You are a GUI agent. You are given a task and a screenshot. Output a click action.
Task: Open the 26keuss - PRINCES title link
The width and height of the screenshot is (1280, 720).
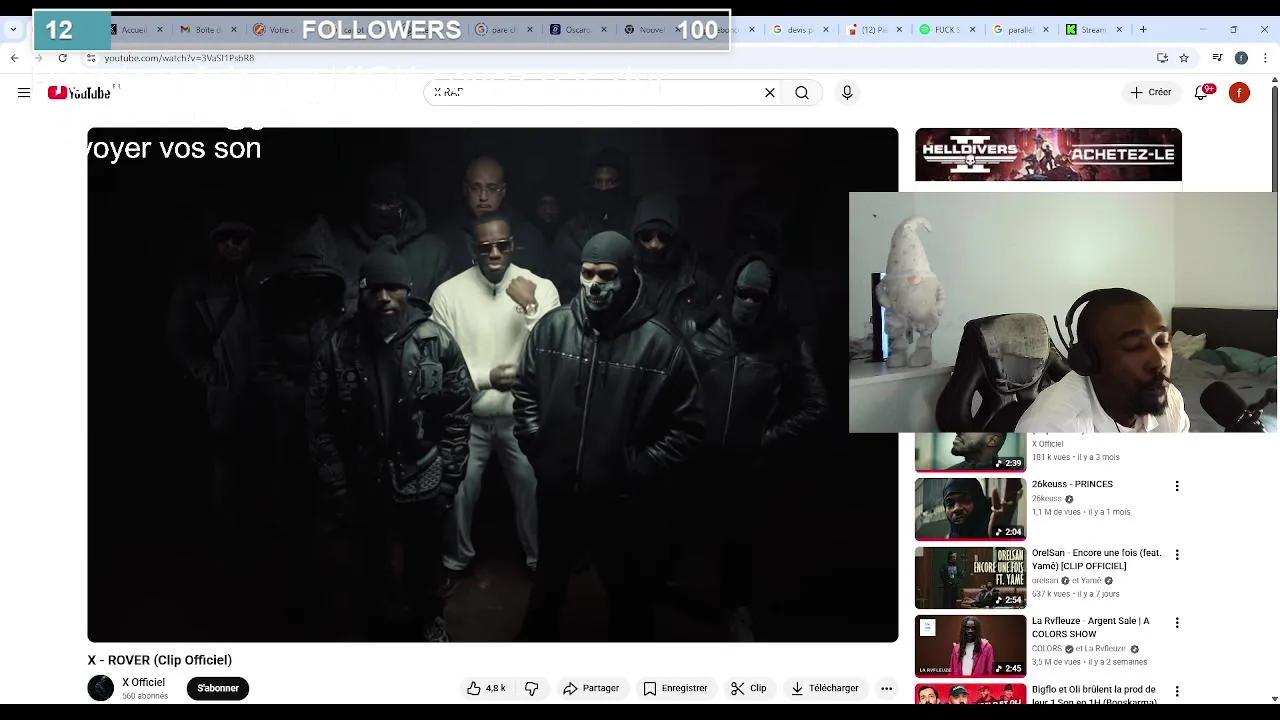[1072, 484]
